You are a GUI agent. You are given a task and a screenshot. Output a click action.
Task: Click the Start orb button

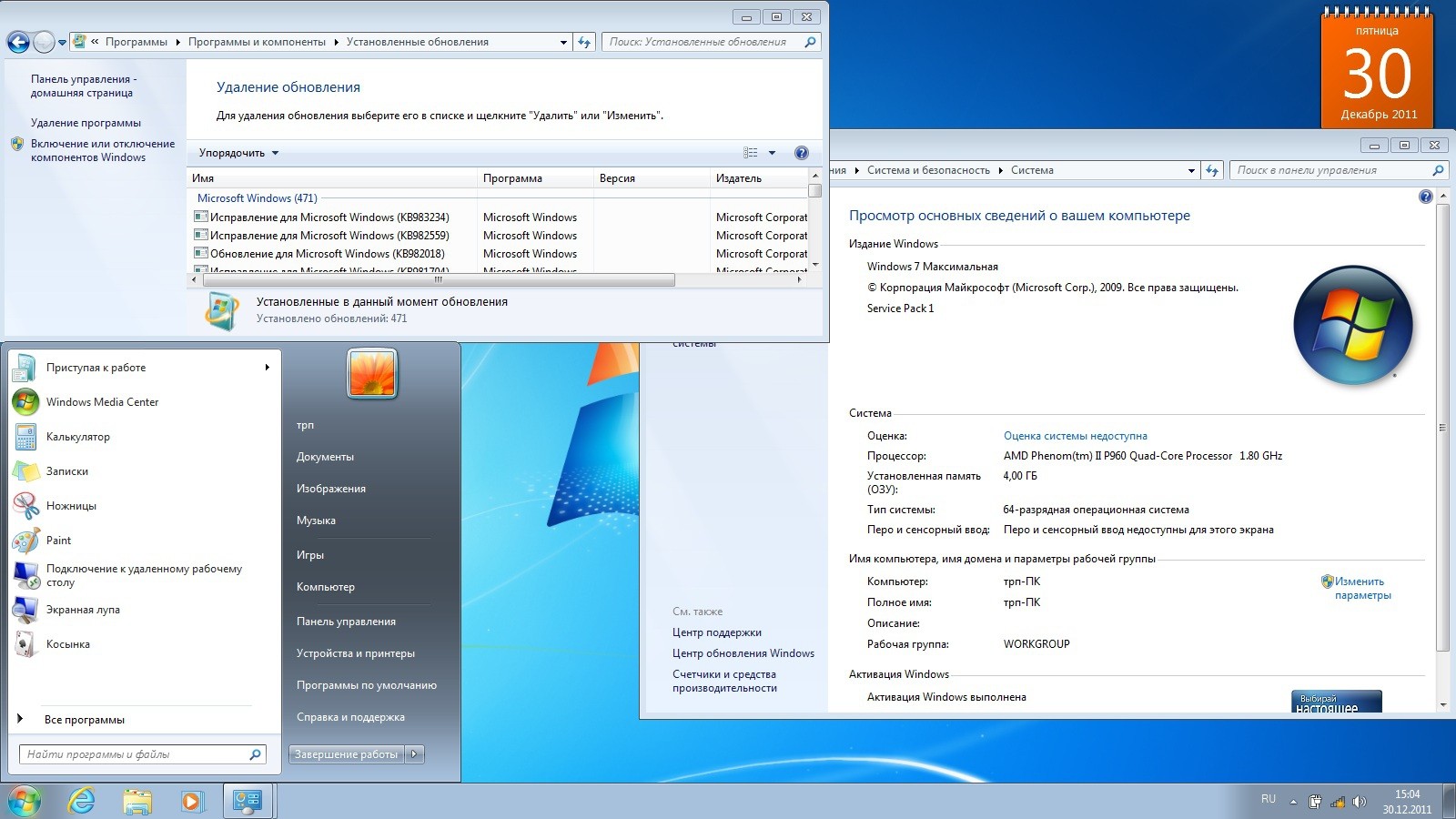pos(25,802)
